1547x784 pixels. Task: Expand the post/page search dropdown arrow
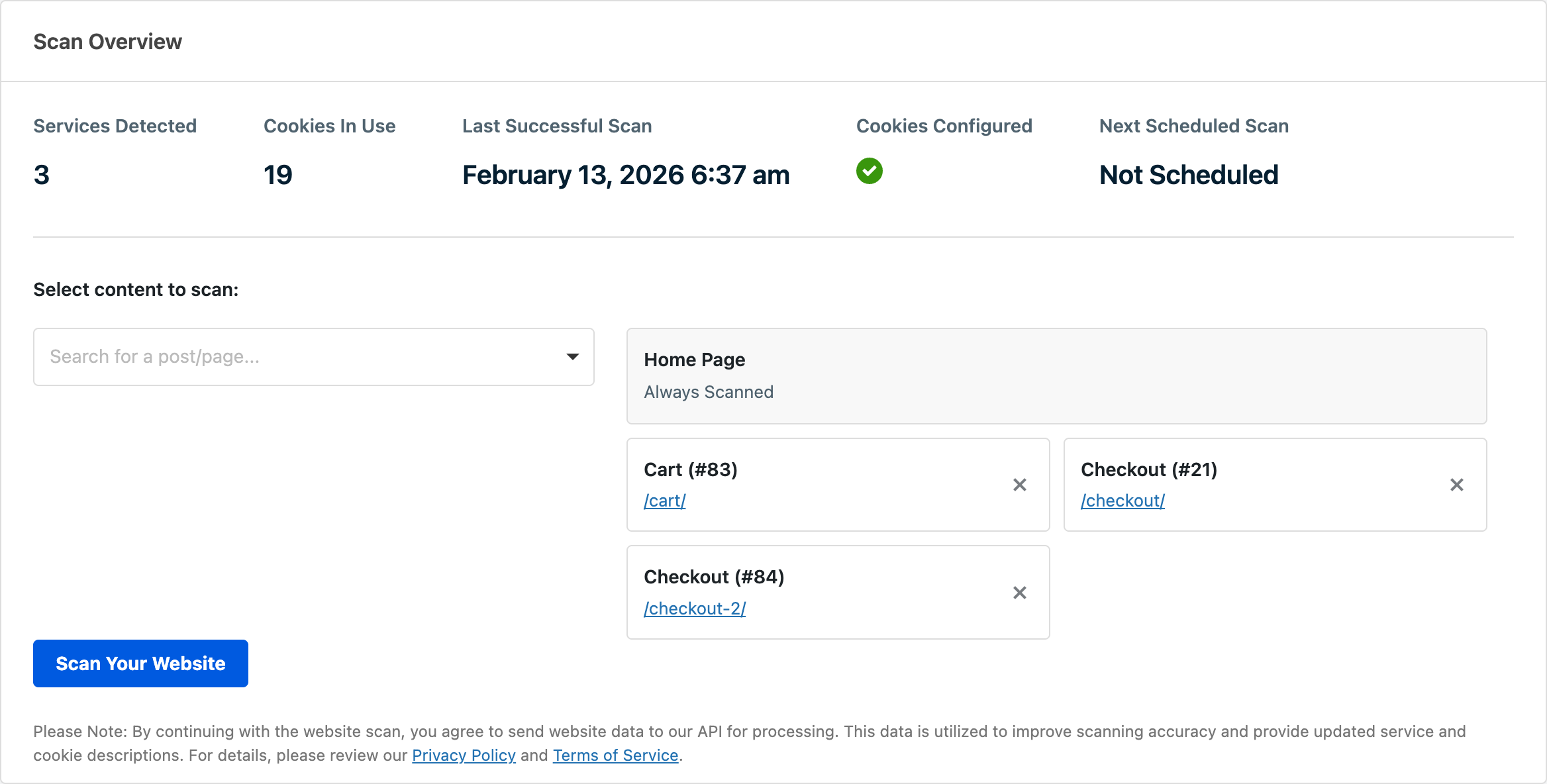click(x=573, y=357)
